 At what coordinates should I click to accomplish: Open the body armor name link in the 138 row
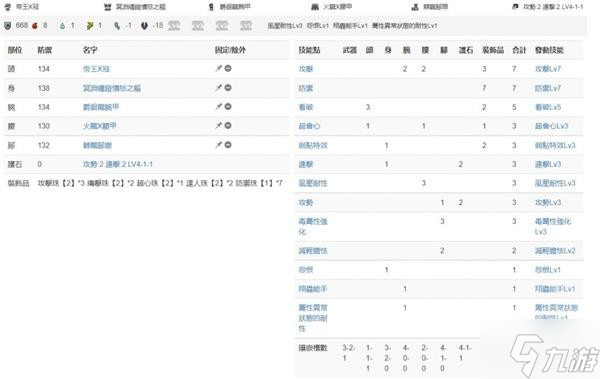112,88
